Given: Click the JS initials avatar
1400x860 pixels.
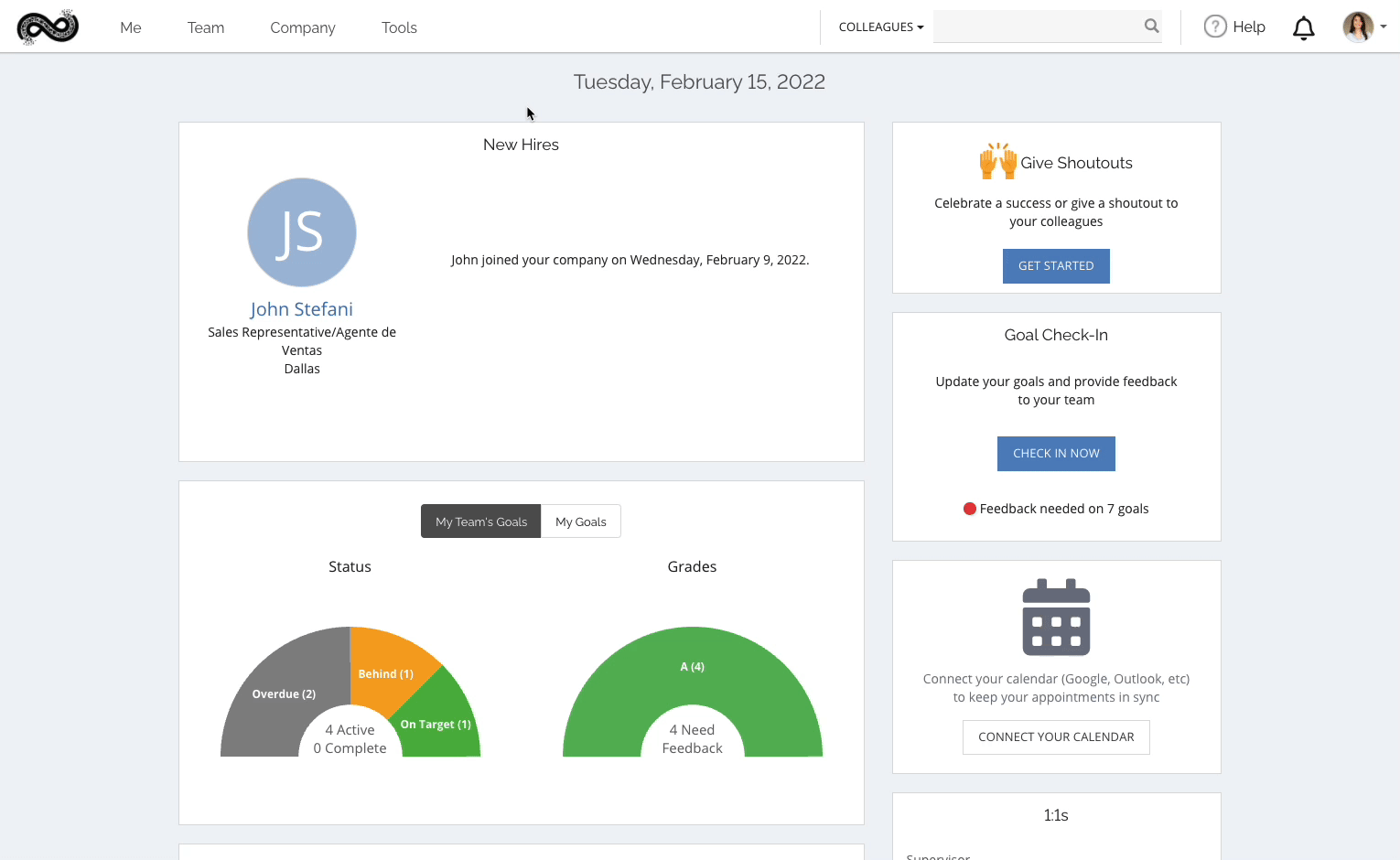Looking at the screenshot, I should point(302,232).
